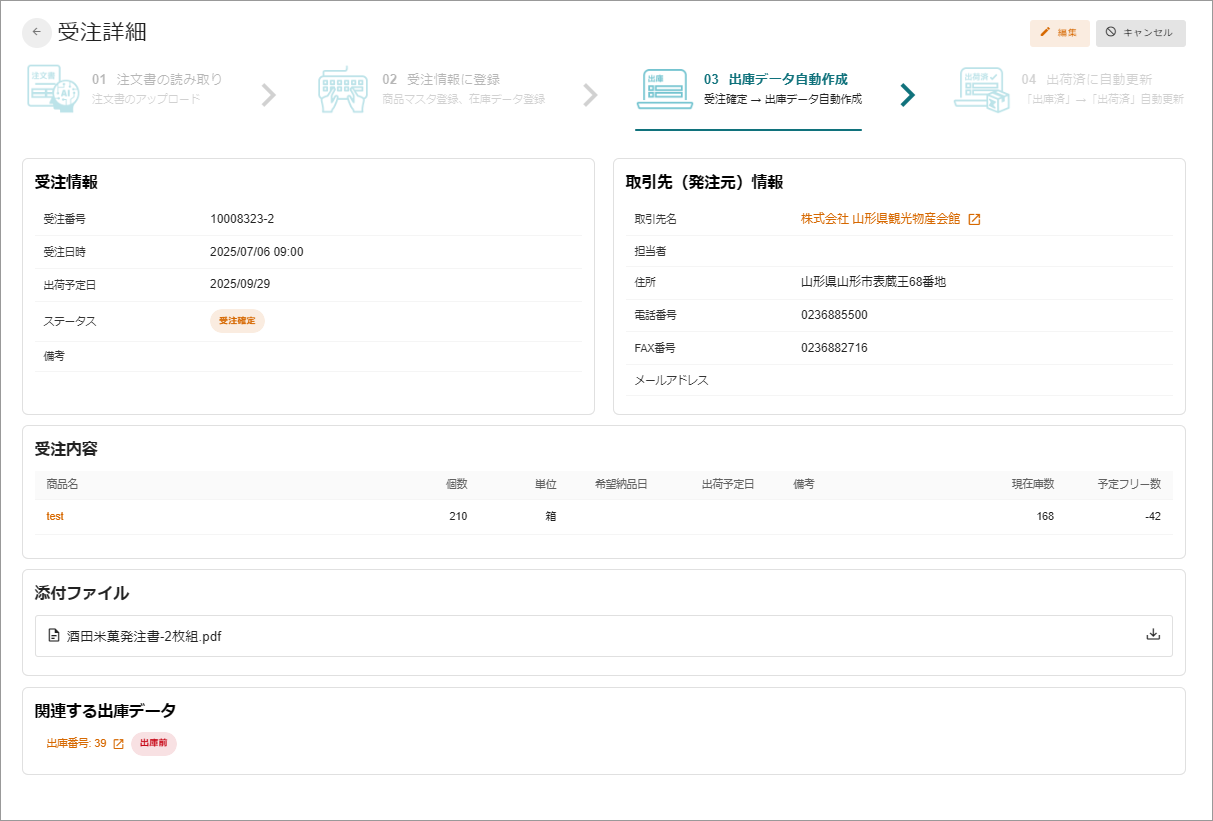Select step 03 出庫データ自動作成

coord(775,79)
